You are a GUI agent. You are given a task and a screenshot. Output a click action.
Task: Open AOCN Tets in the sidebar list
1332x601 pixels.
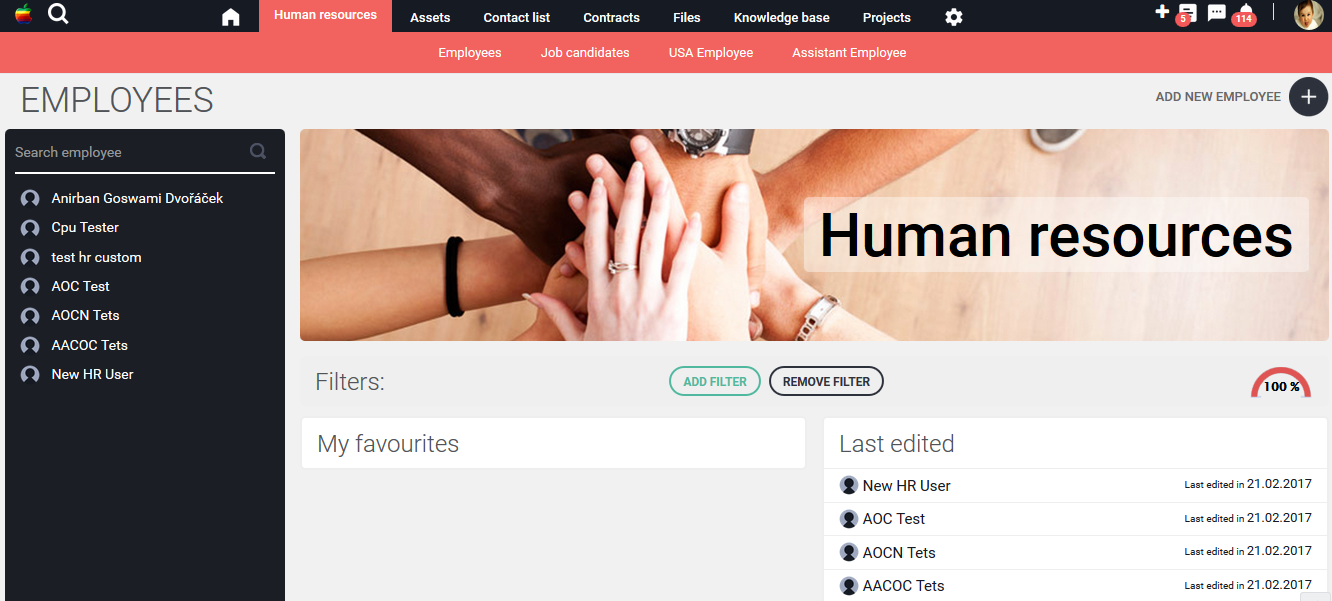click(85, 315)
